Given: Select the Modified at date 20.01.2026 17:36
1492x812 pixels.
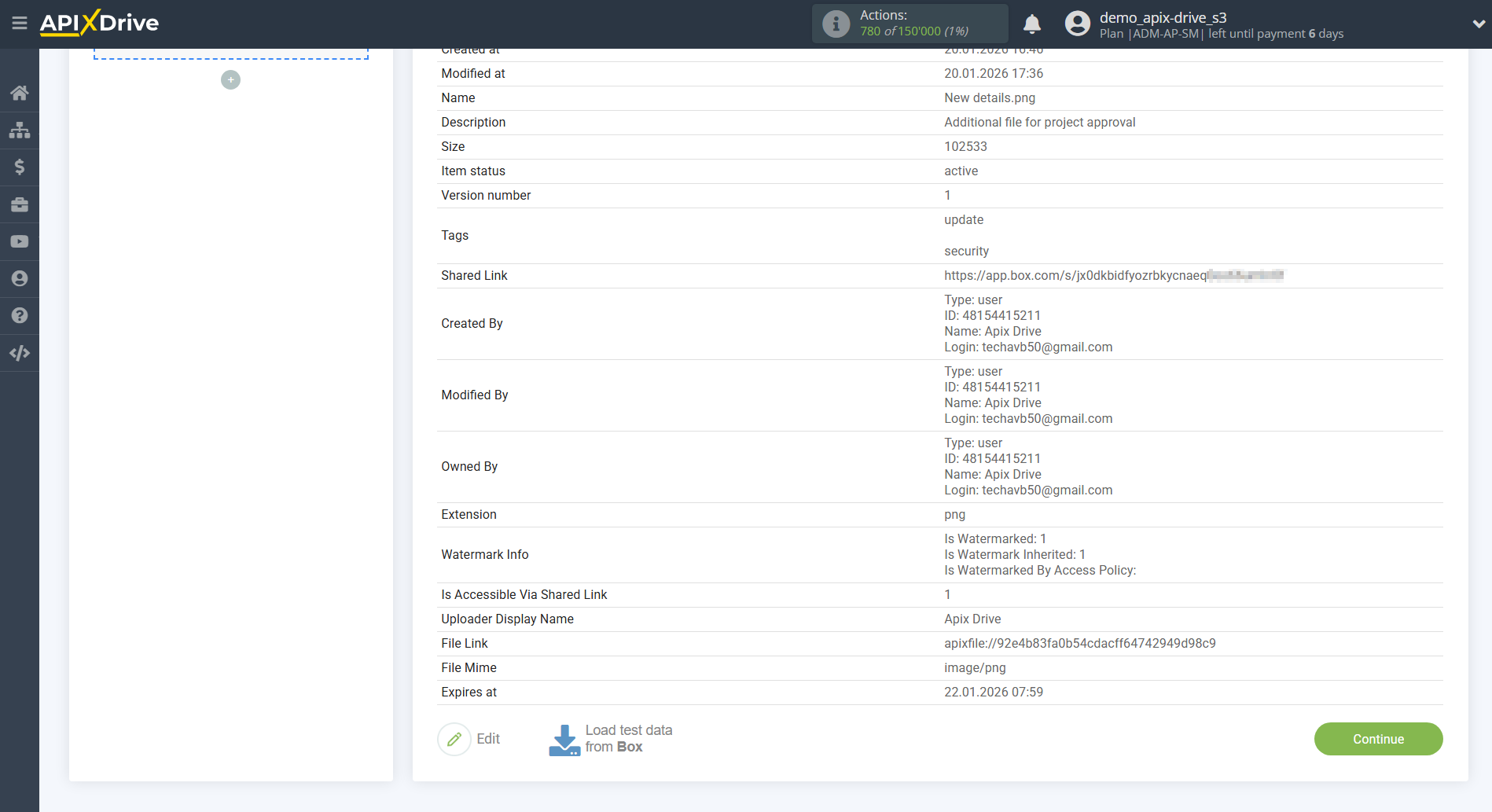Looking at the screenshot, I should (994, 73).
